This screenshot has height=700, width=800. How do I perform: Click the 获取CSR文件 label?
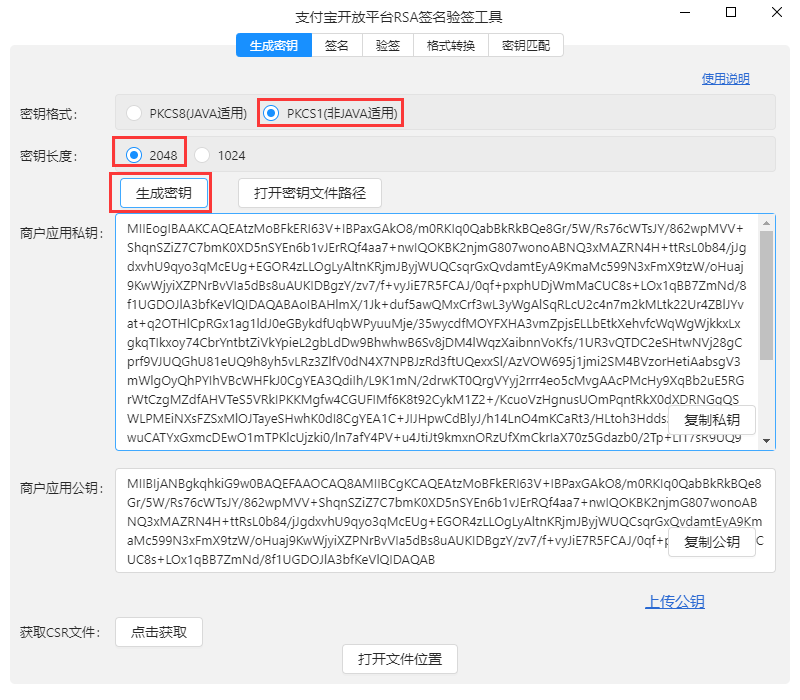point(60,632)
